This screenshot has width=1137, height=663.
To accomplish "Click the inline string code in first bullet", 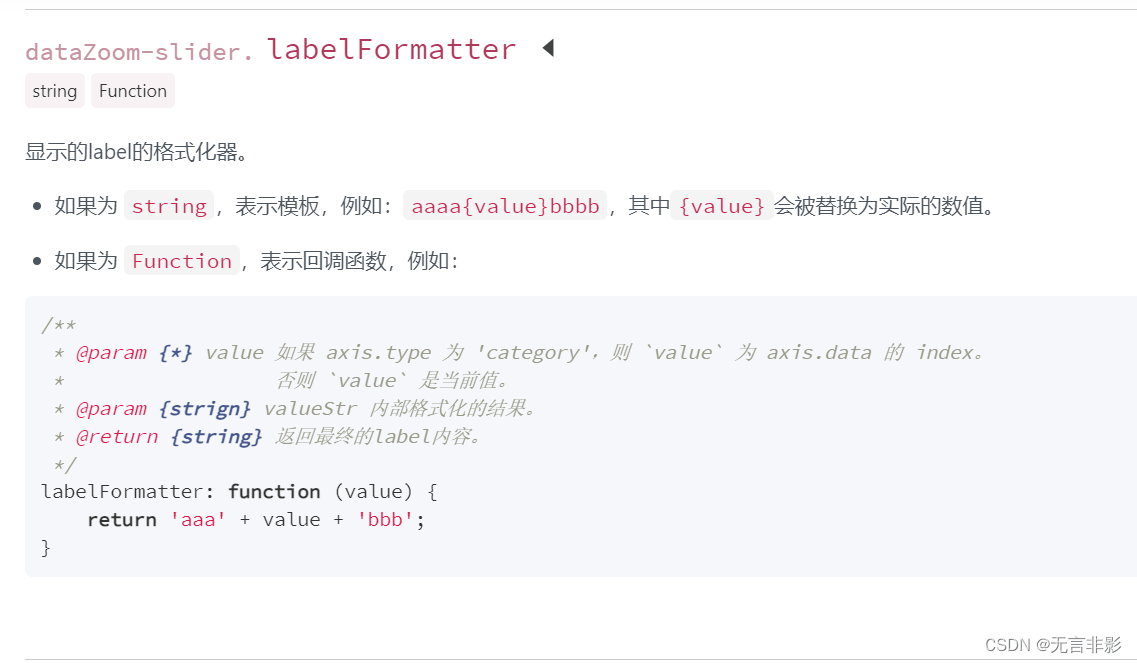I will 168,206.
